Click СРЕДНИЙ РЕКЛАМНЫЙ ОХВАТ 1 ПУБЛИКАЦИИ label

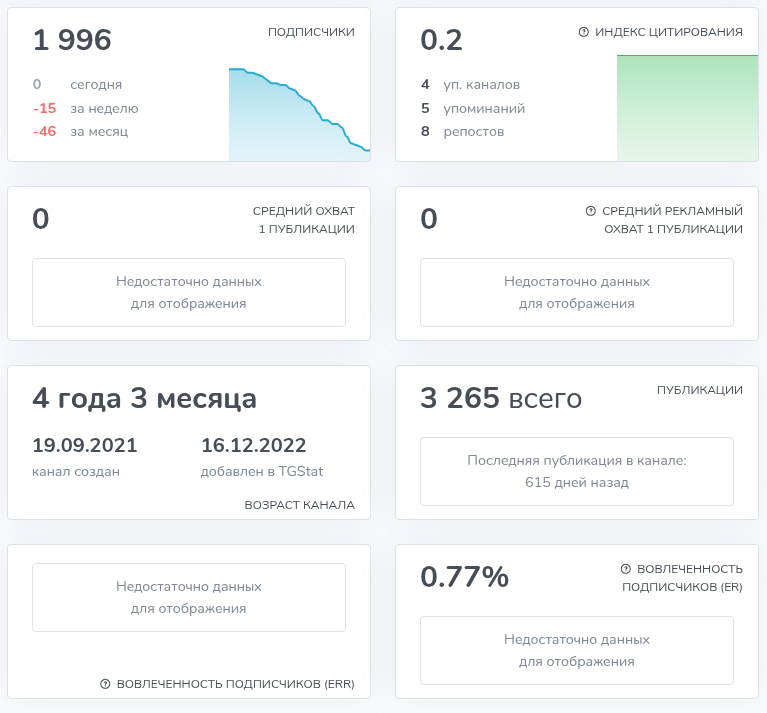[673, 220]
